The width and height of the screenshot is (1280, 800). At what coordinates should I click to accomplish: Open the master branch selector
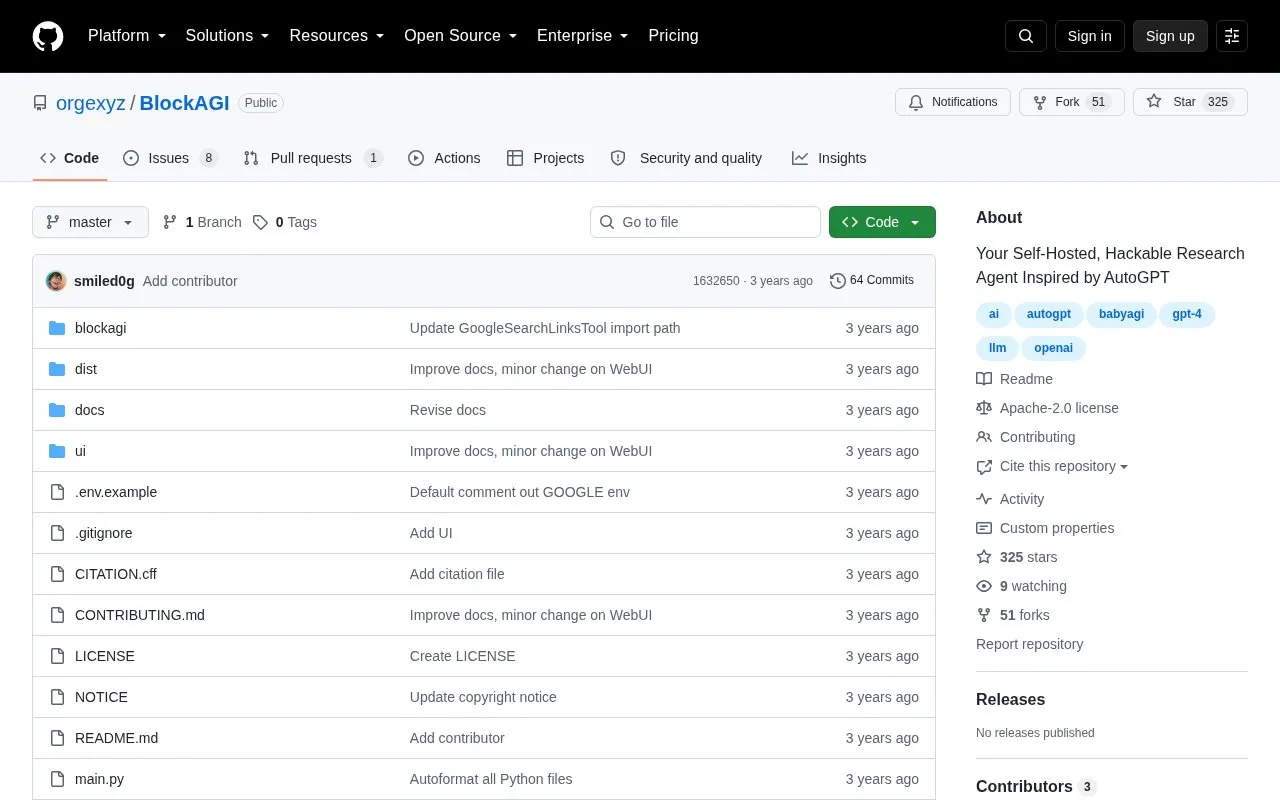pyautogui.click(x=90, y=222)
